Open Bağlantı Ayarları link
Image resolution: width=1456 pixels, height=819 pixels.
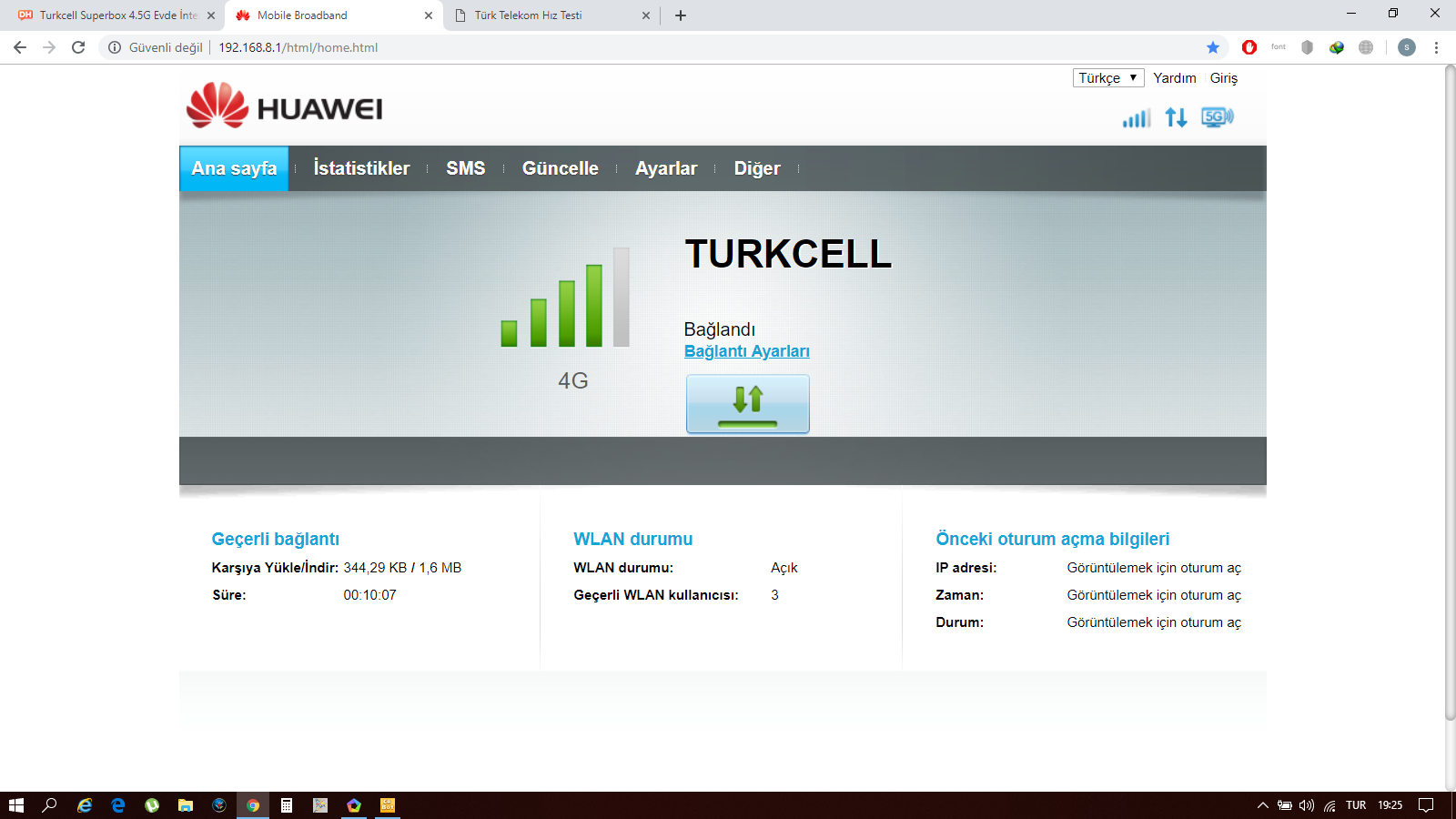pyautogui.click(x=747, y=351)
